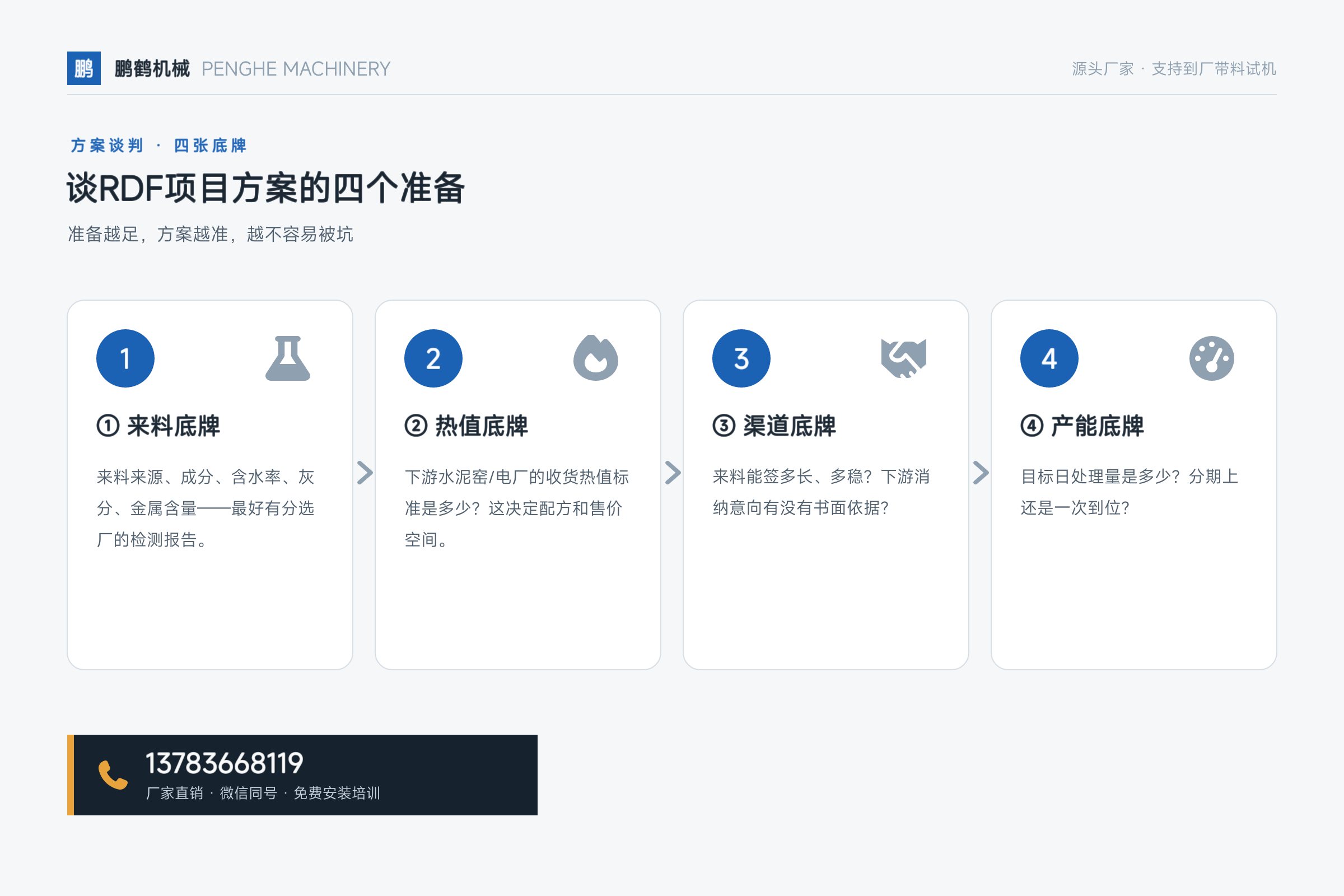Click the phone number 13783668119
Screen dimensions: 1344x896
click(x=225, y=763)
